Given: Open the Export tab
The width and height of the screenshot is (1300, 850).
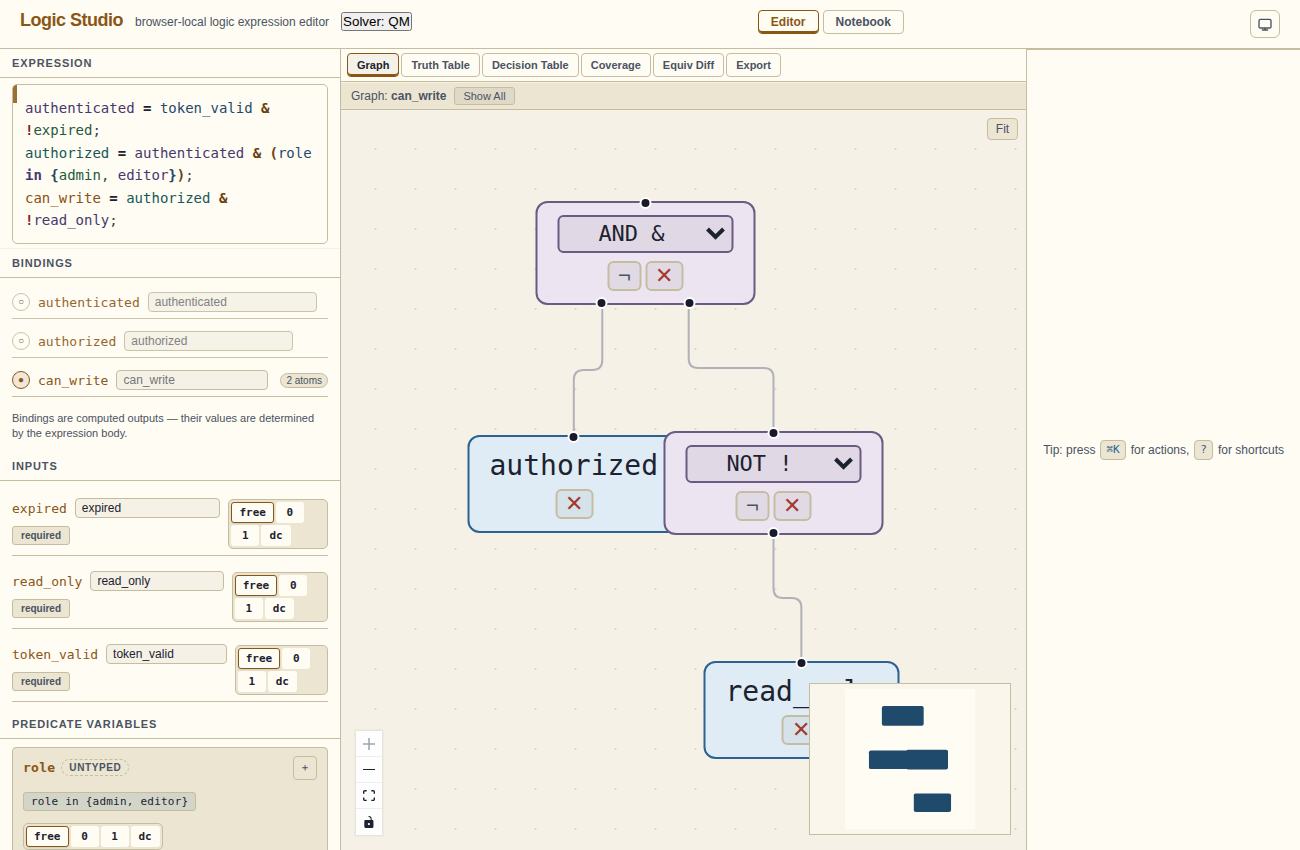Looking at the screenshot, I should pyautogui.click(x=753, y=65).
